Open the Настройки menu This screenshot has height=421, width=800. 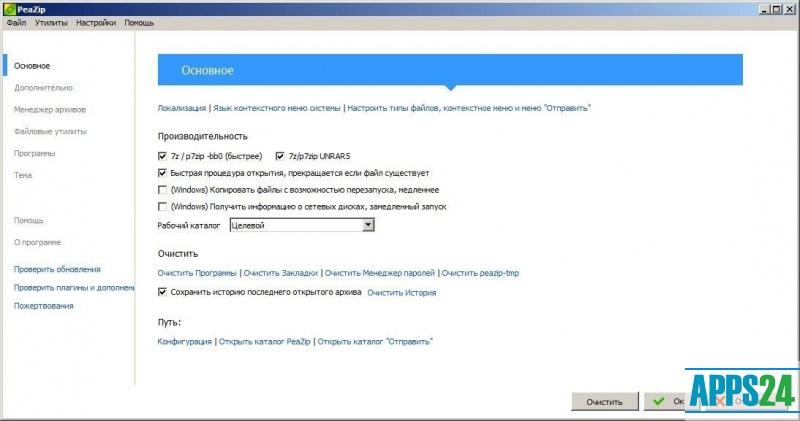pos(96,23)
